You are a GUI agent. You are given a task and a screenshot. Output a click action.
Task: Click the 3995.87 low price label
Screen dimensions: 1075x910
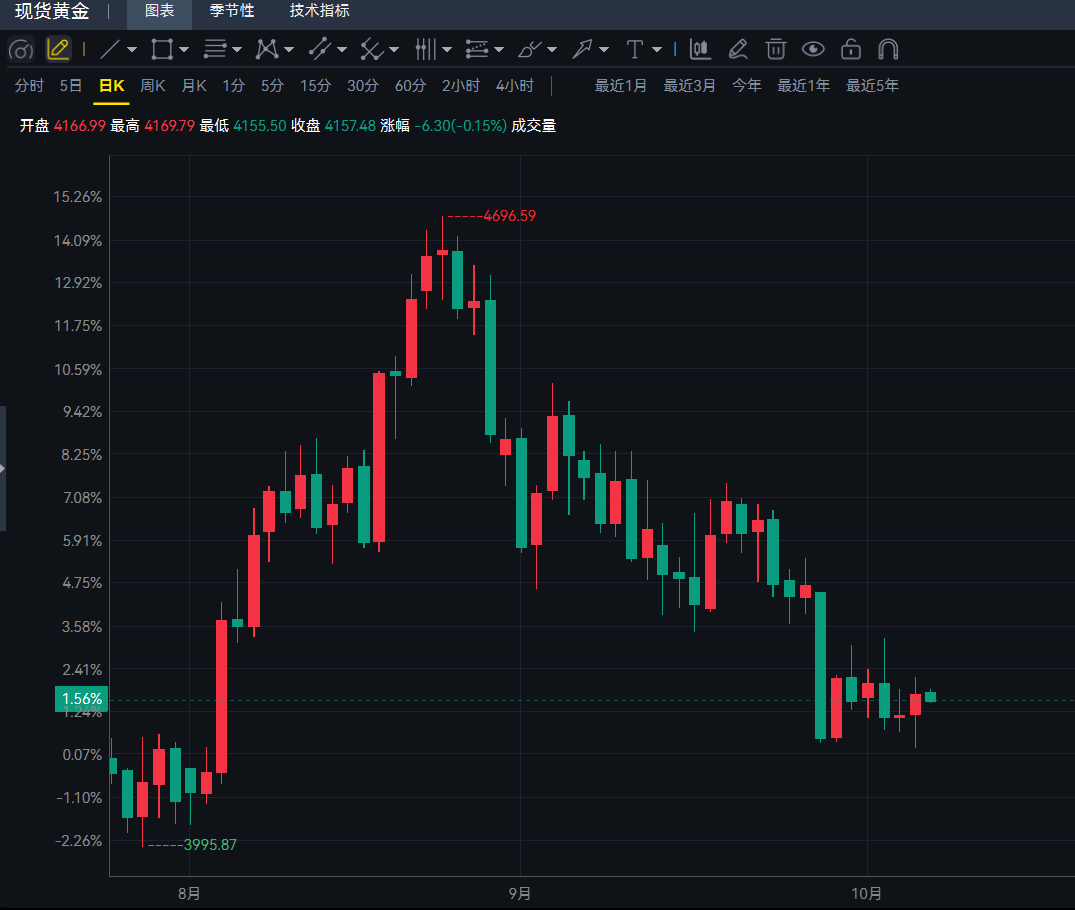pyautogui.click(x=210, y=845)
